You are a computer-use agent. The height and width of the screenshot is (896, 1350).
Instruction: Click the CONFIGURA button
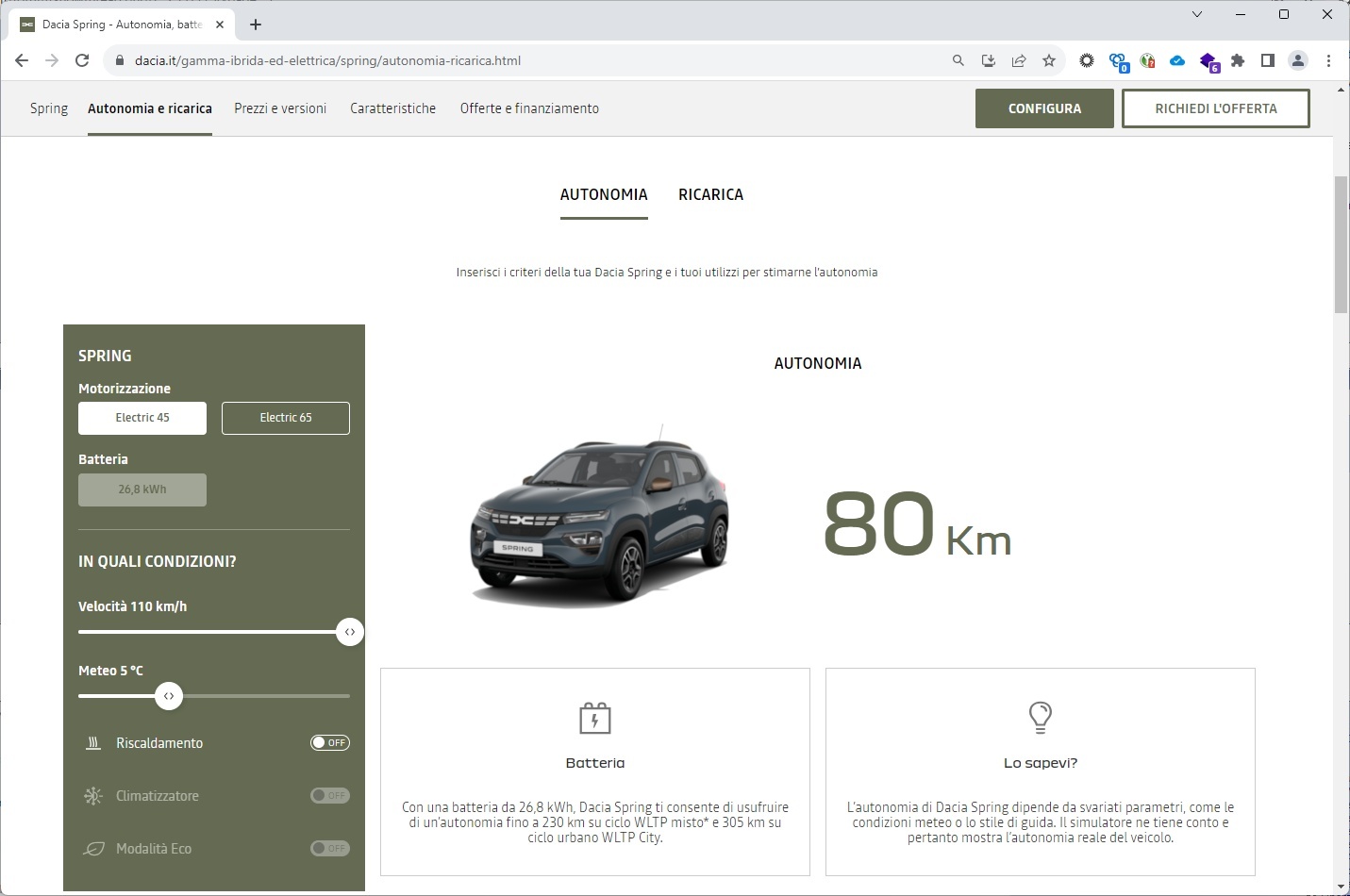click(x=1044, y=108)
